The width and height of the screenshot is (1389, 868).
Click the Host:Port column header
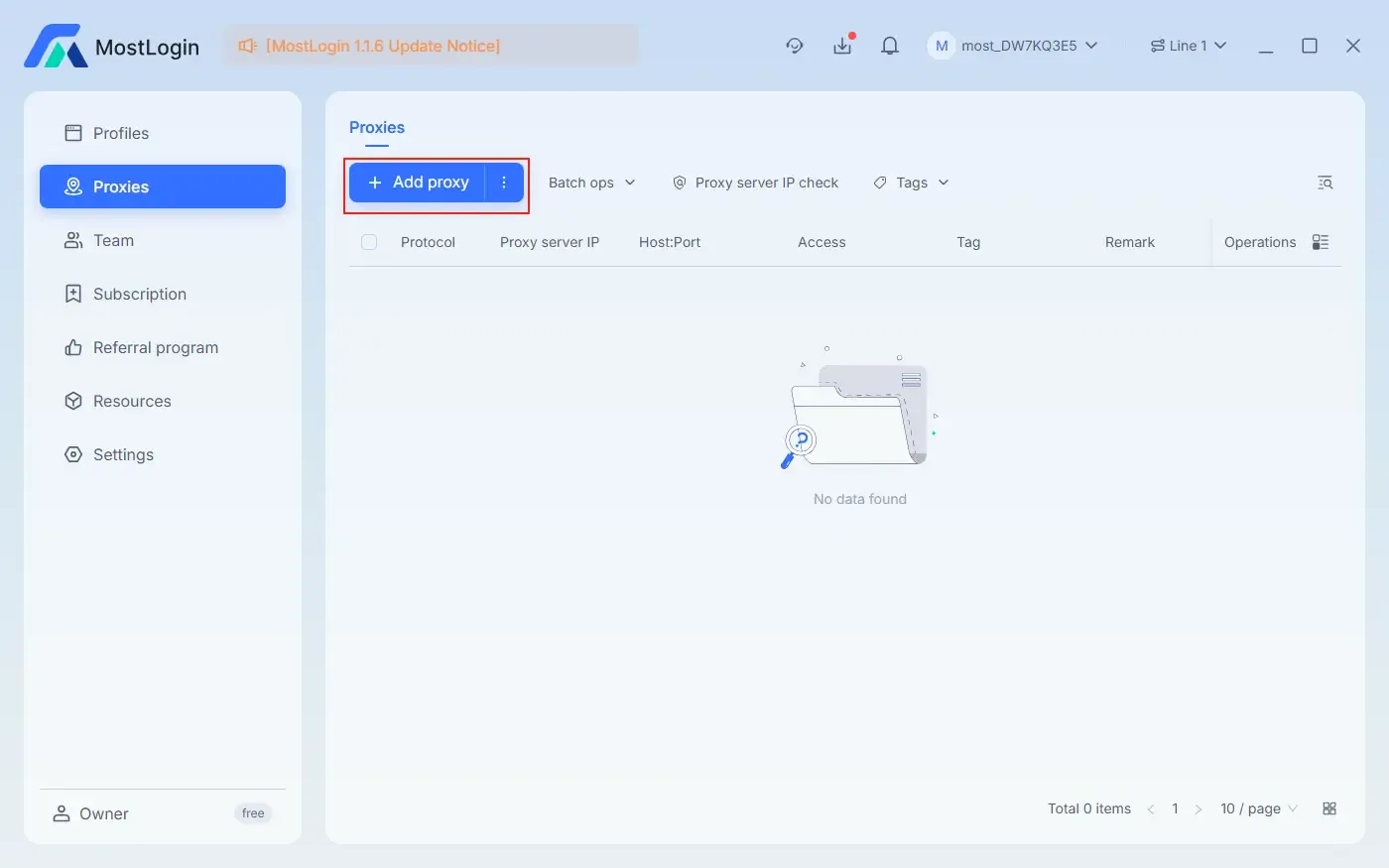click(670, 242)
